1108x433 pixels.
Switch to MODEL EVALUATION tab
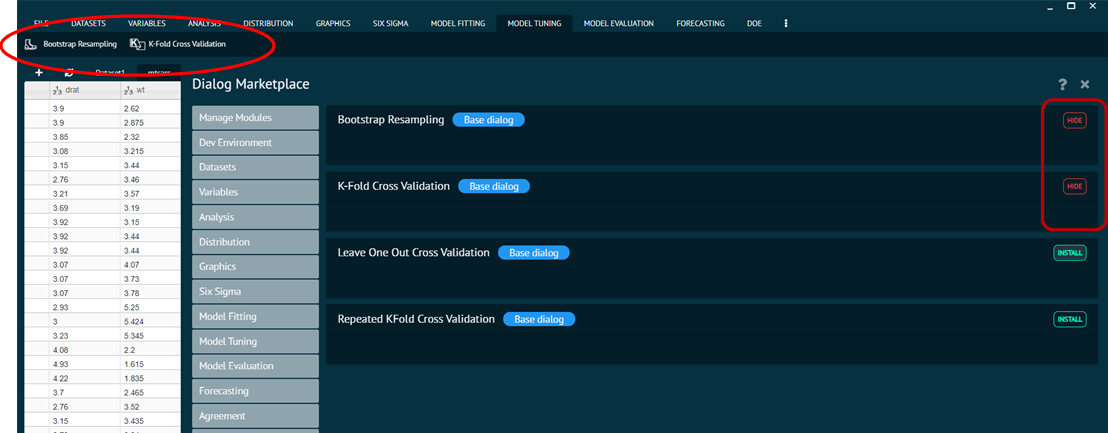618,23
